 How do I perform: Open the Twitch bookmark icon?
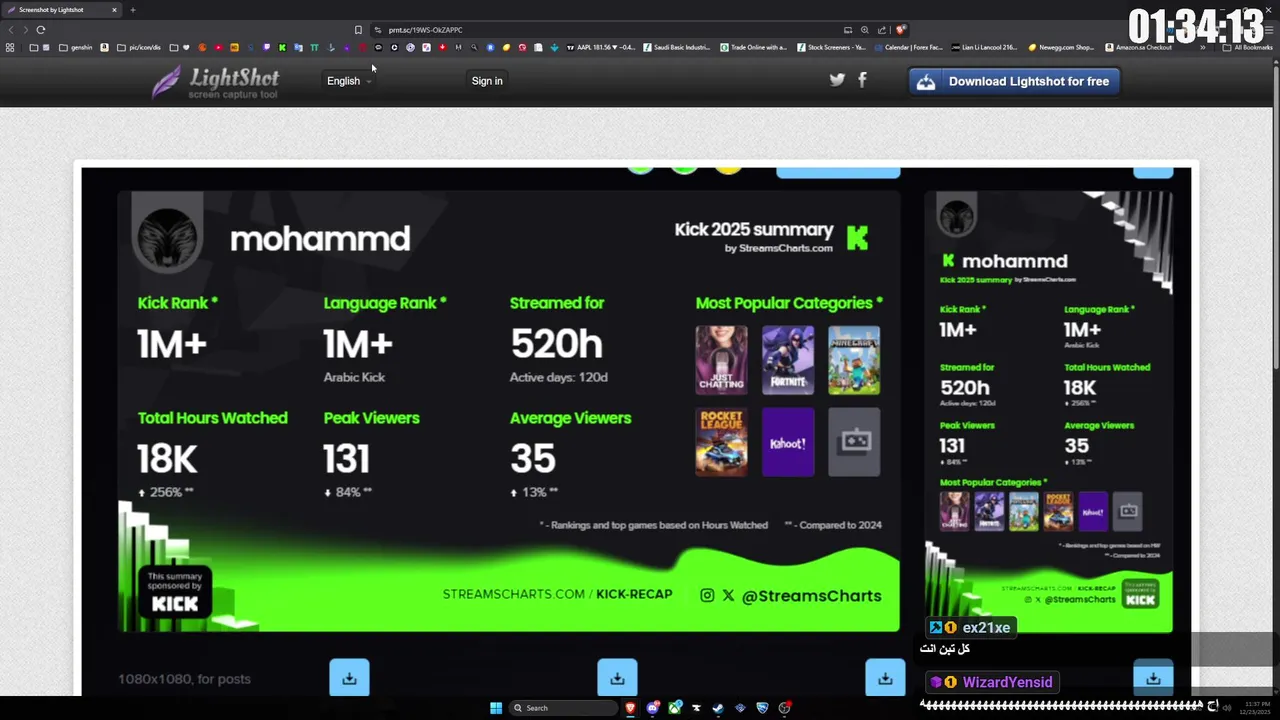coord(266,47)
